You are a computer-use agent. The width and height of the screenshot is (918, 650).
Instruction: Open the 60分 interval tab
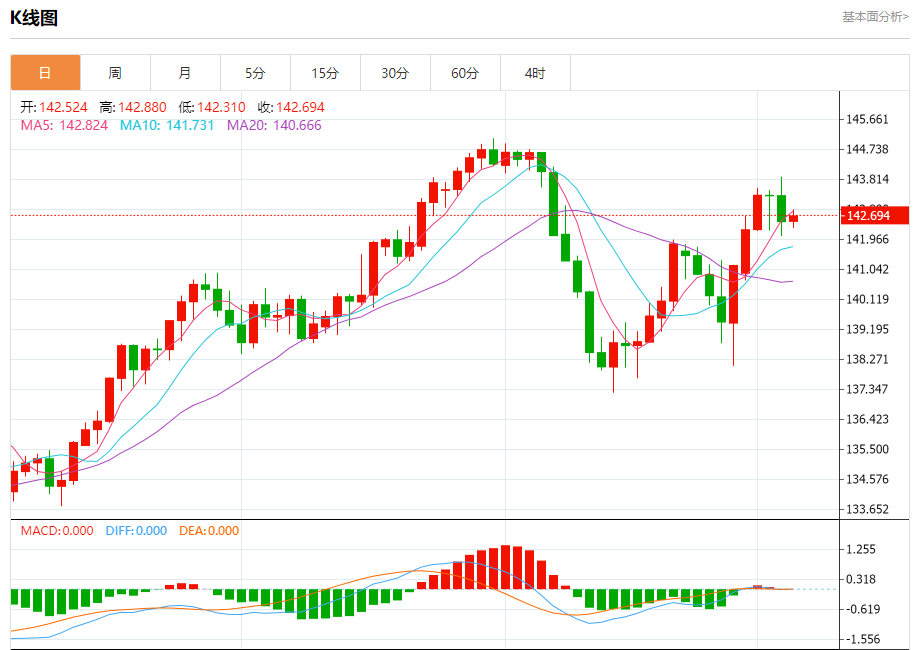tap(465, 73)
